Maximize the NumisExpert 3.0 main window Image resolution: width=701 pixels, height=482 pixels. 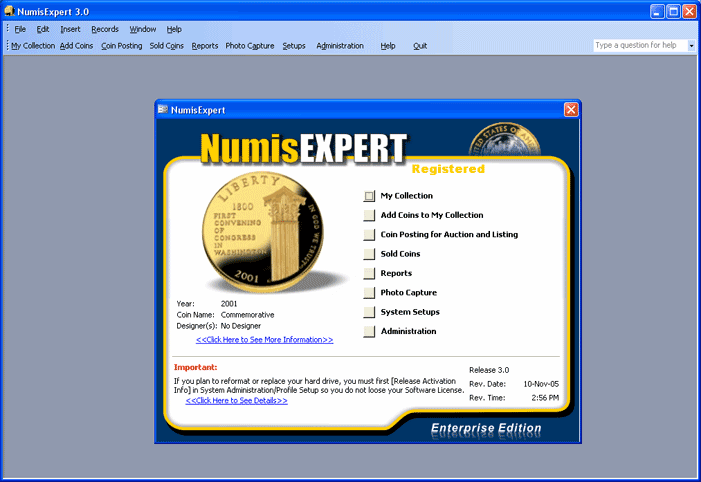[673, 11]
